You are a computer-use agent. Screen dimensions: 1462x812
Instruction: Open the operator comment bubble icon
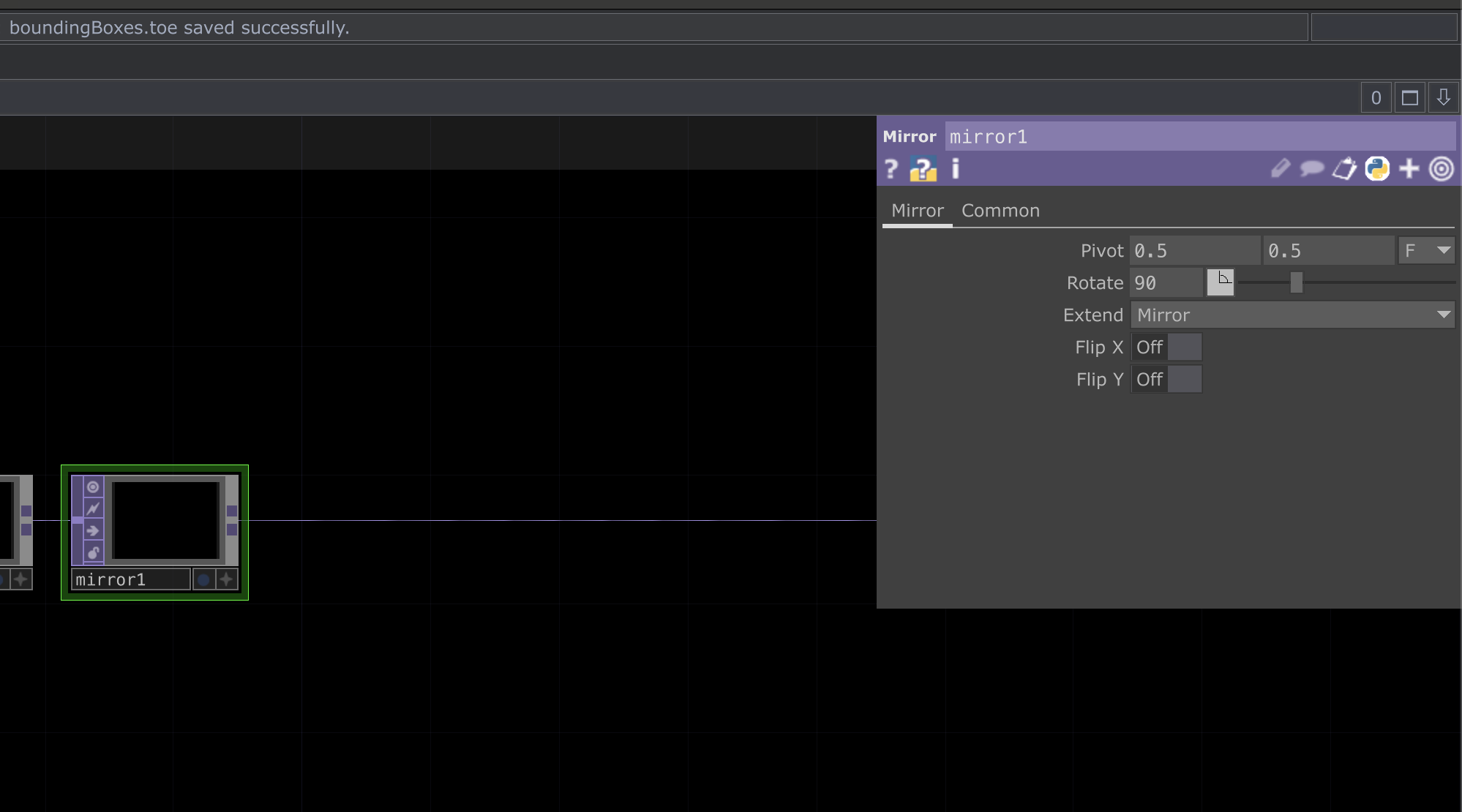[x=1311, y=169]
